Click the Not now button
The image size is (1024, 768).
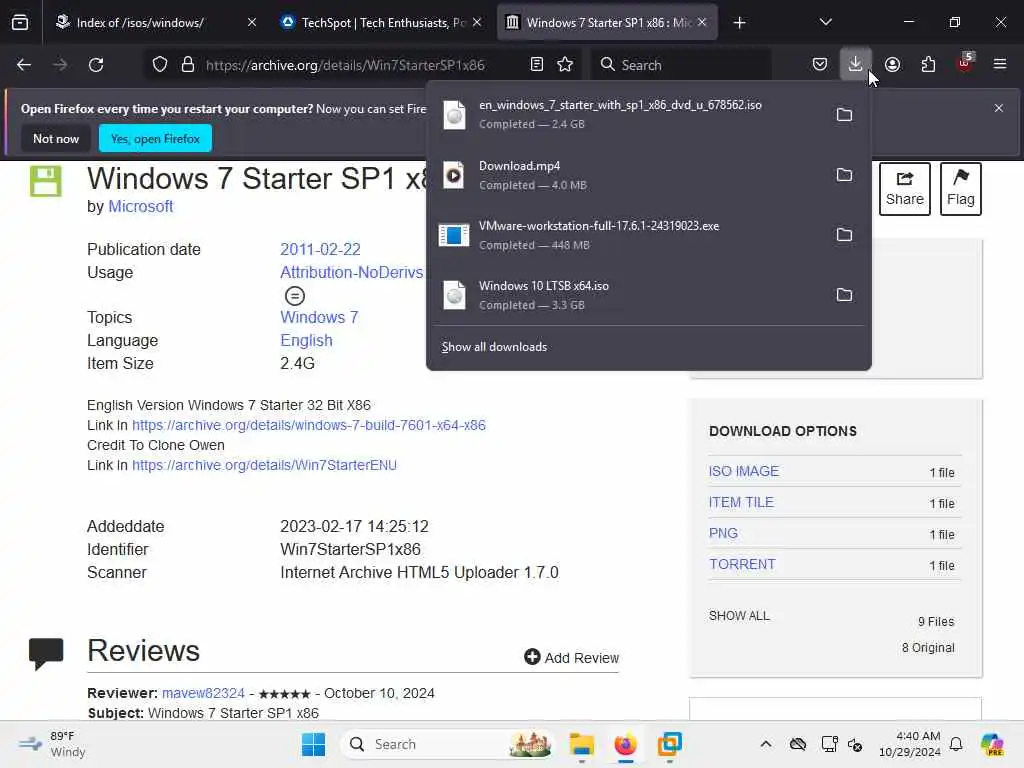(56, 138)
